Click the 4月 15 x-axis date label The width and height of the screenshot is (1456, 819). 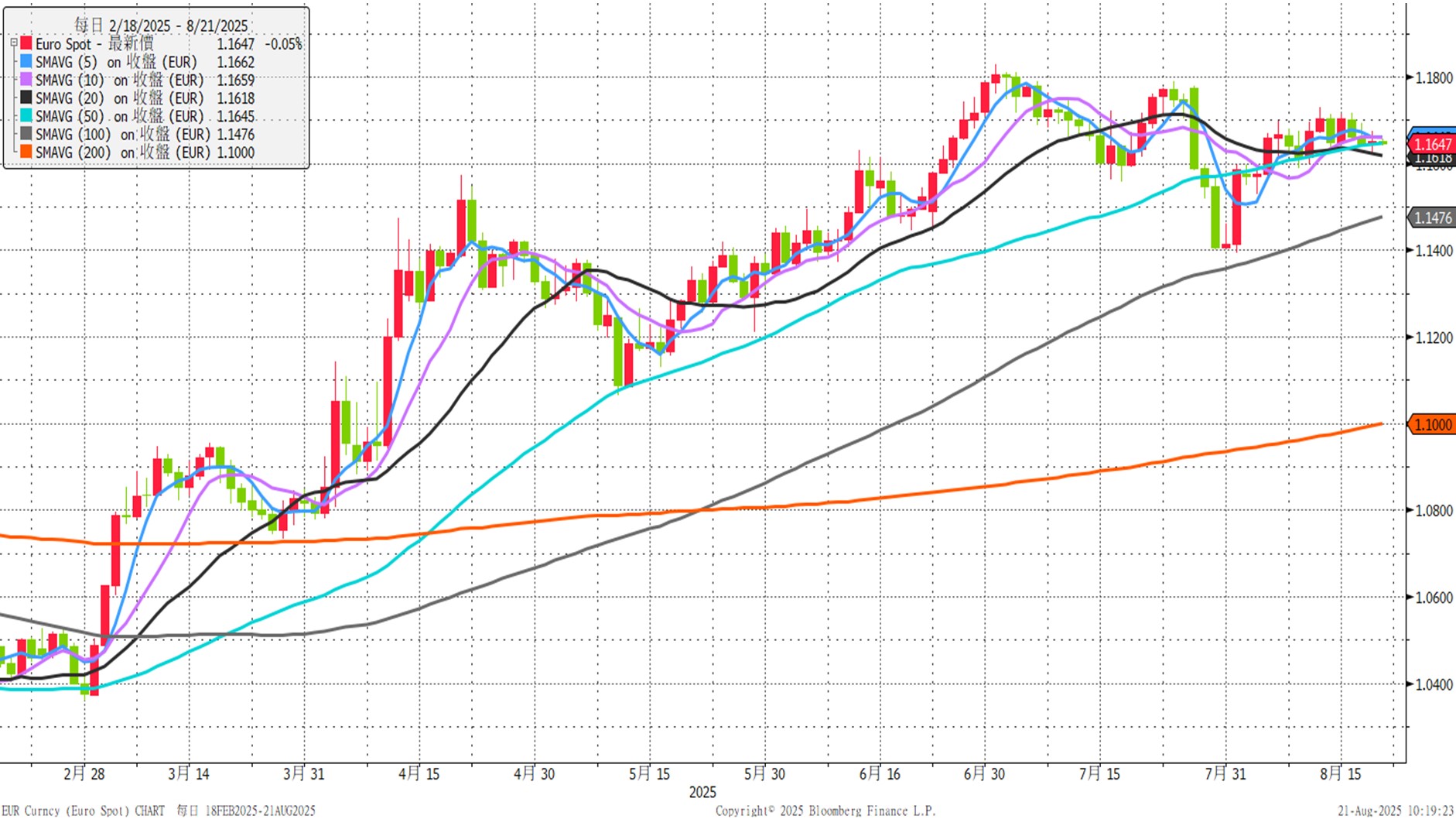[419, 773]
